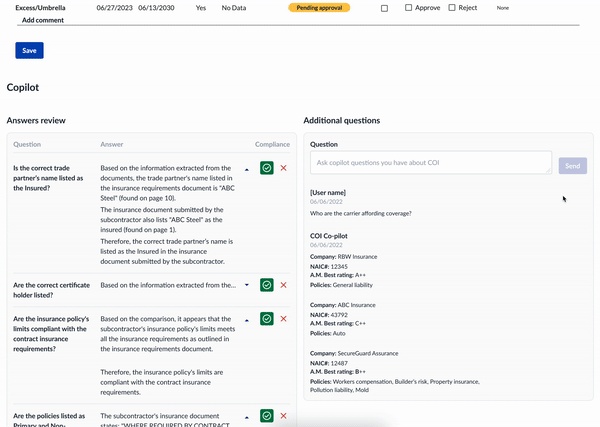Reject the certificate holder answer with red X
600x427 pixels.
point(284,285)
